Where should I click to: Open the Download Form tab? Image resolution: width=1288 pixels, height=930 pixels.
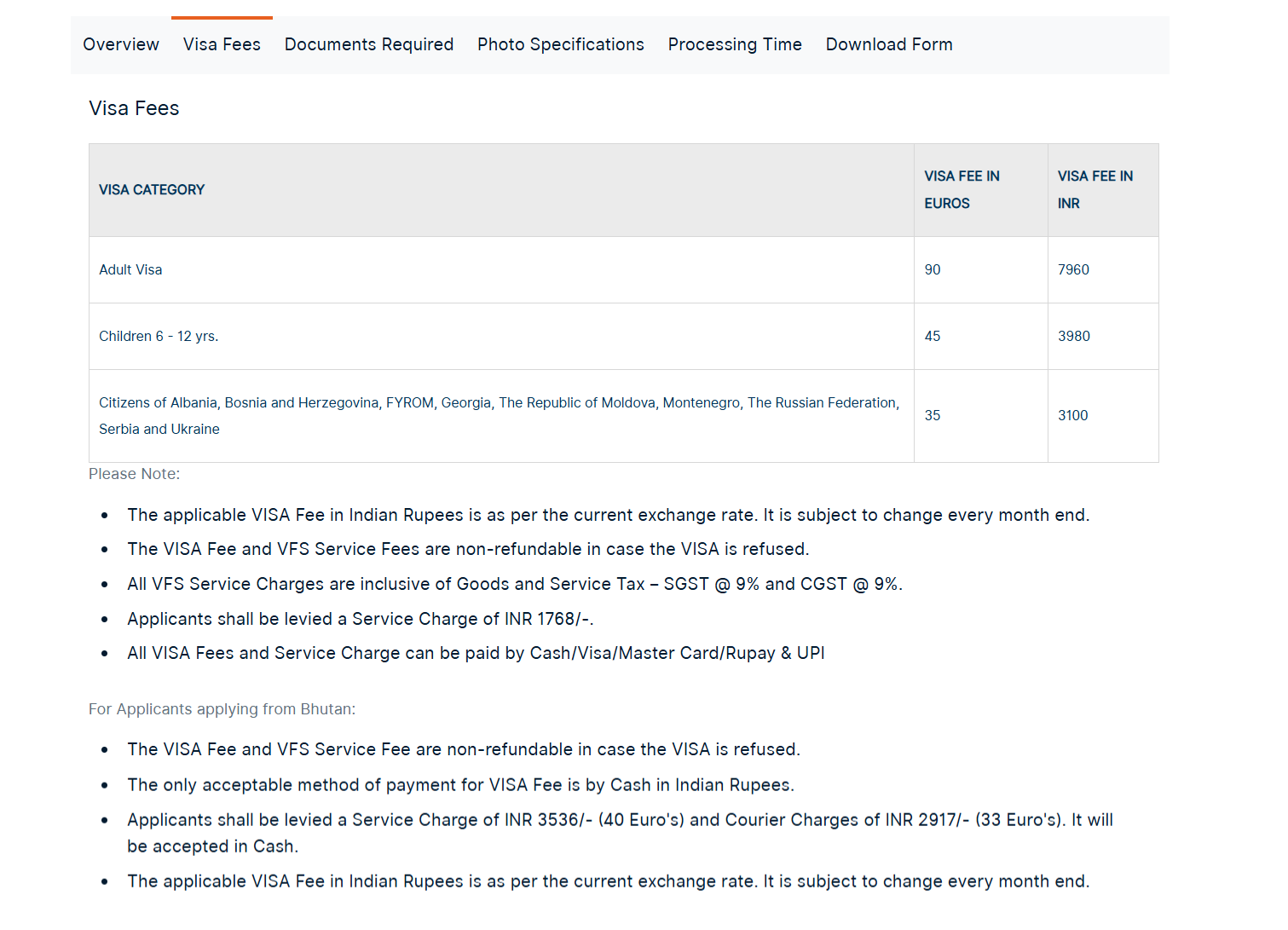(889, 44)
